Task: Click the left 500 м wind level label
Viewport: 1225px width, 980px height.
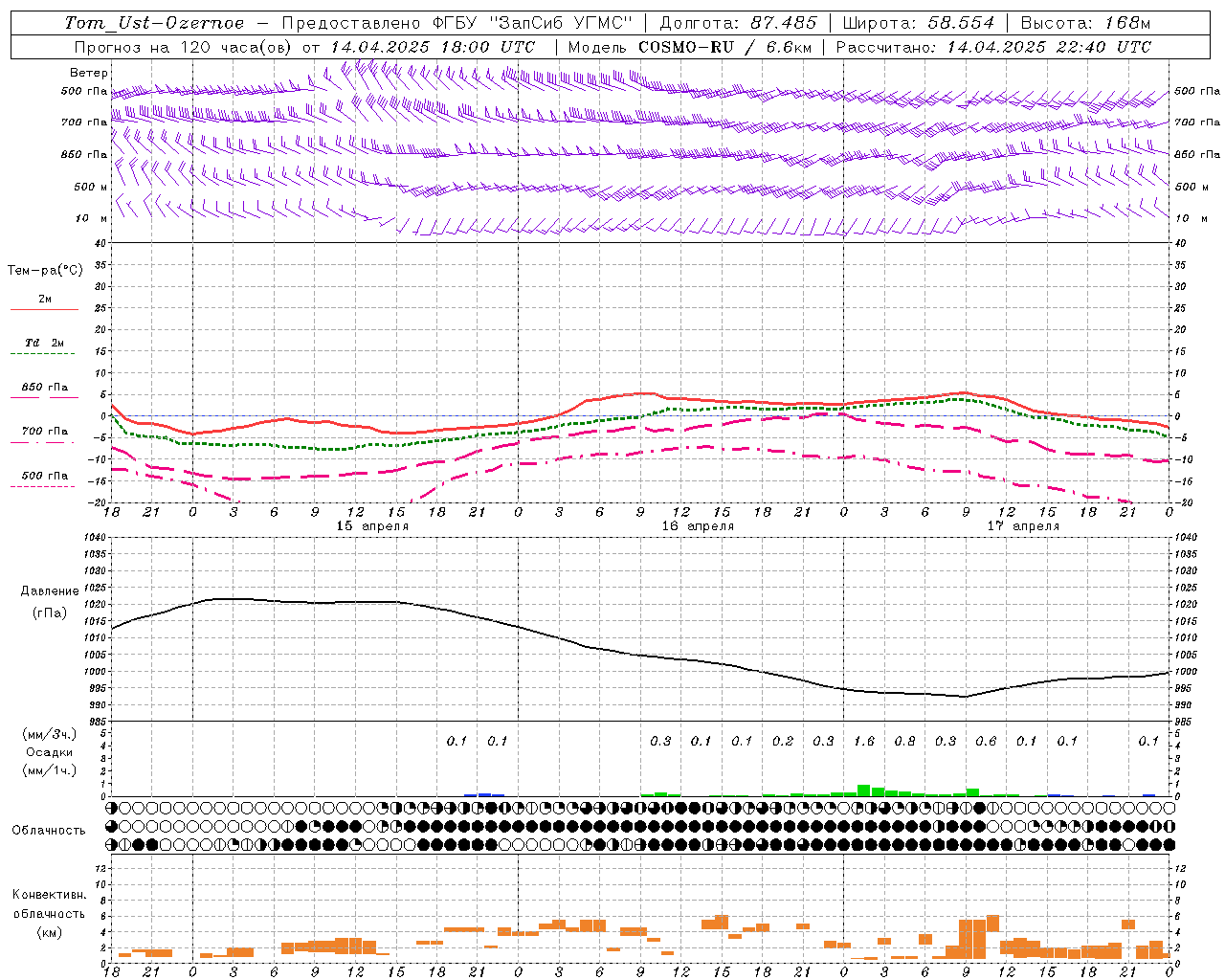Action: click(91, 187)
